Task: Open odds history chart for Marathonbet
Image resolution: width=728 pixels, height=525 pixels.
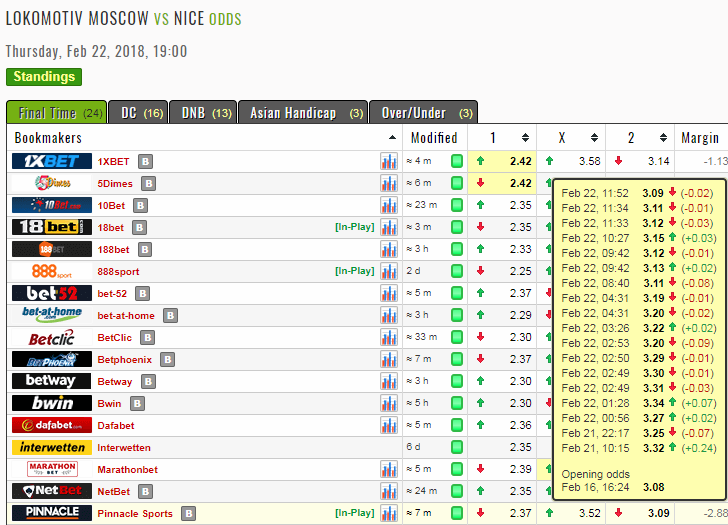Action: (389, 469)
